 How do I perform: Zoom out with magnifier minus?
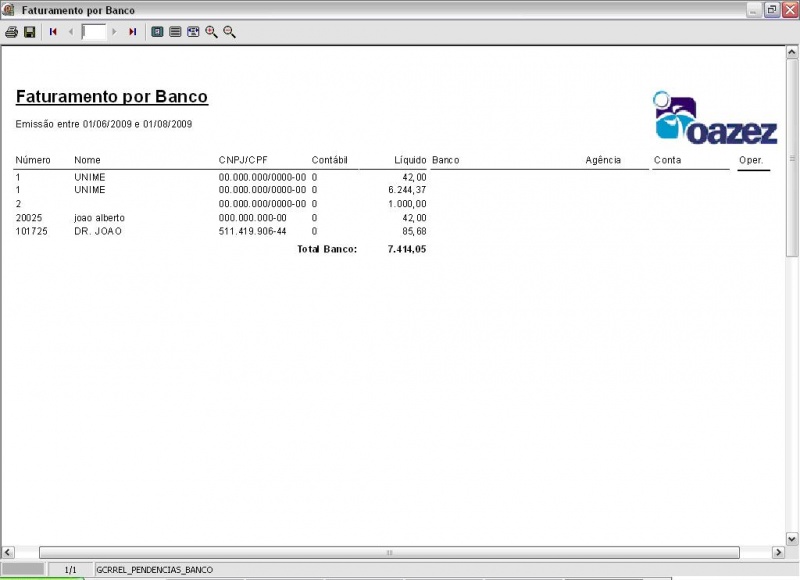coord(230,32)
